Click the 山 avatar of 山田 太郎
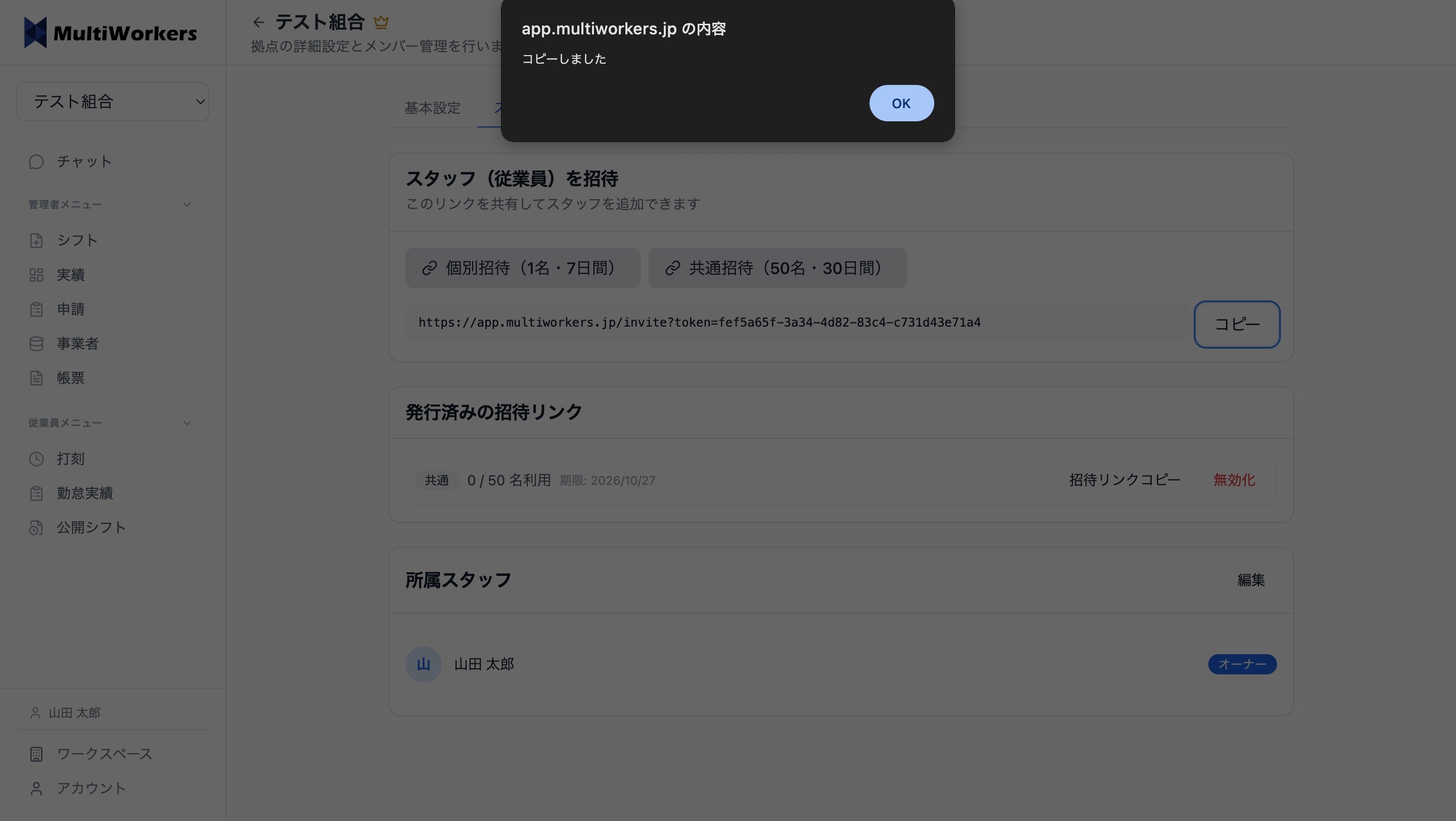The image size is (1456, 821). tap(423, 664)
